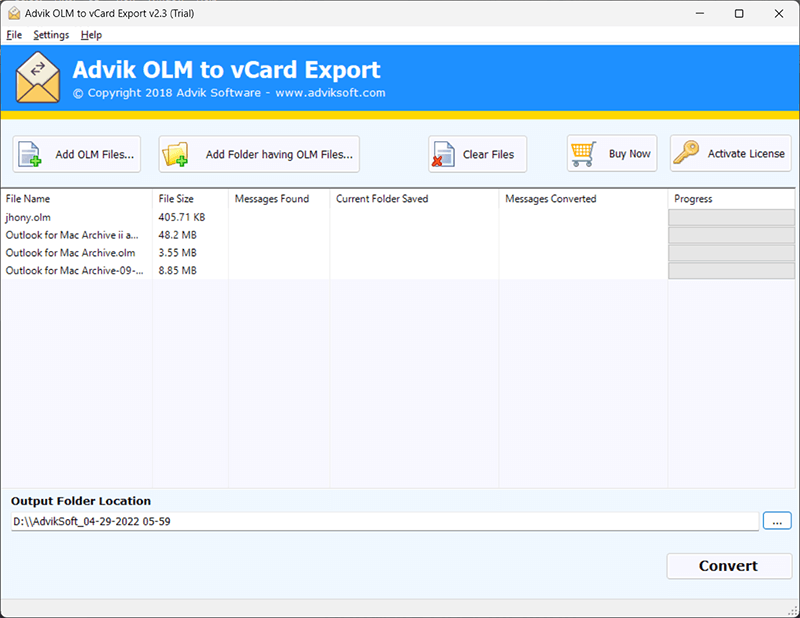Click the Messages Found column header
800x618 pixels.
[x=279, y=199]
